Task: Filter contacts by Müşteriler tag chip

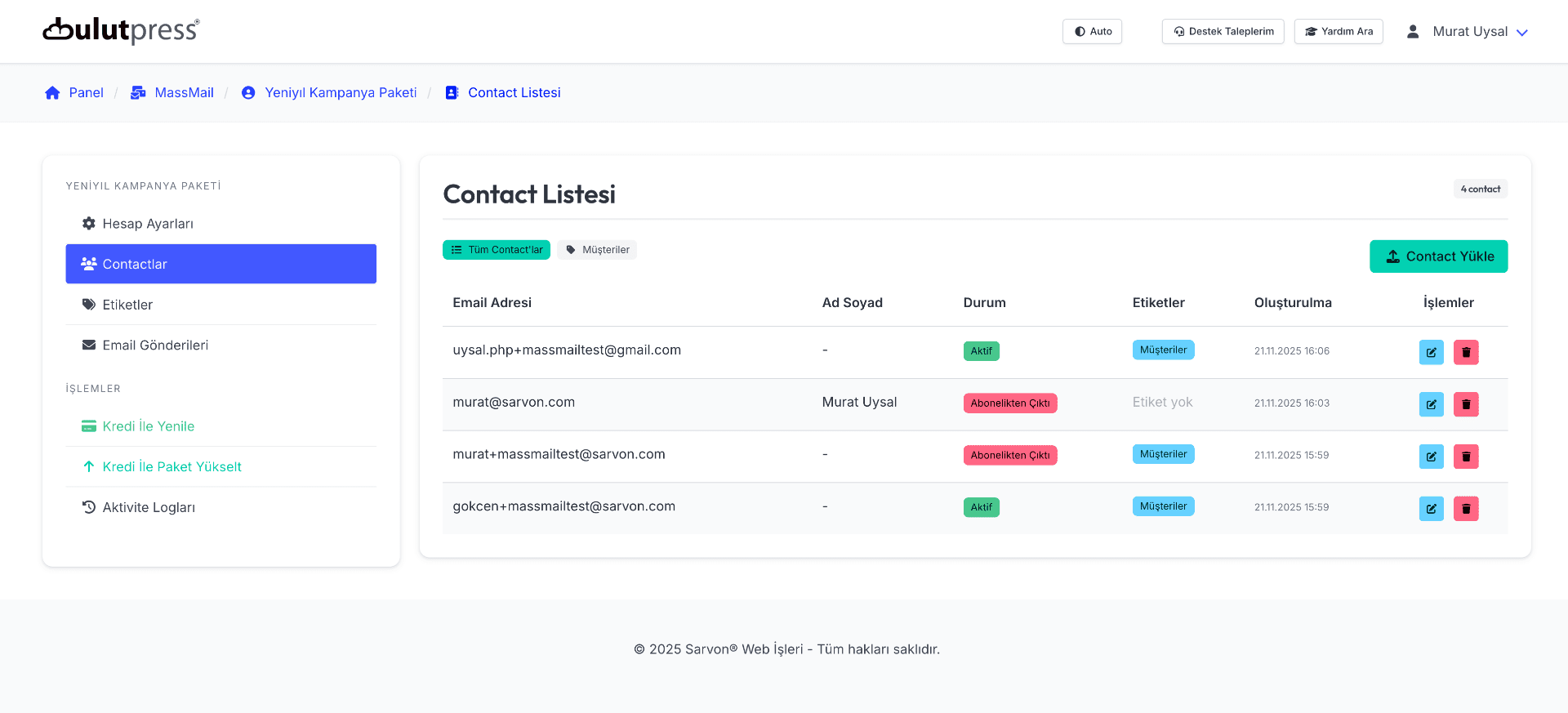Action: (597, 250)
